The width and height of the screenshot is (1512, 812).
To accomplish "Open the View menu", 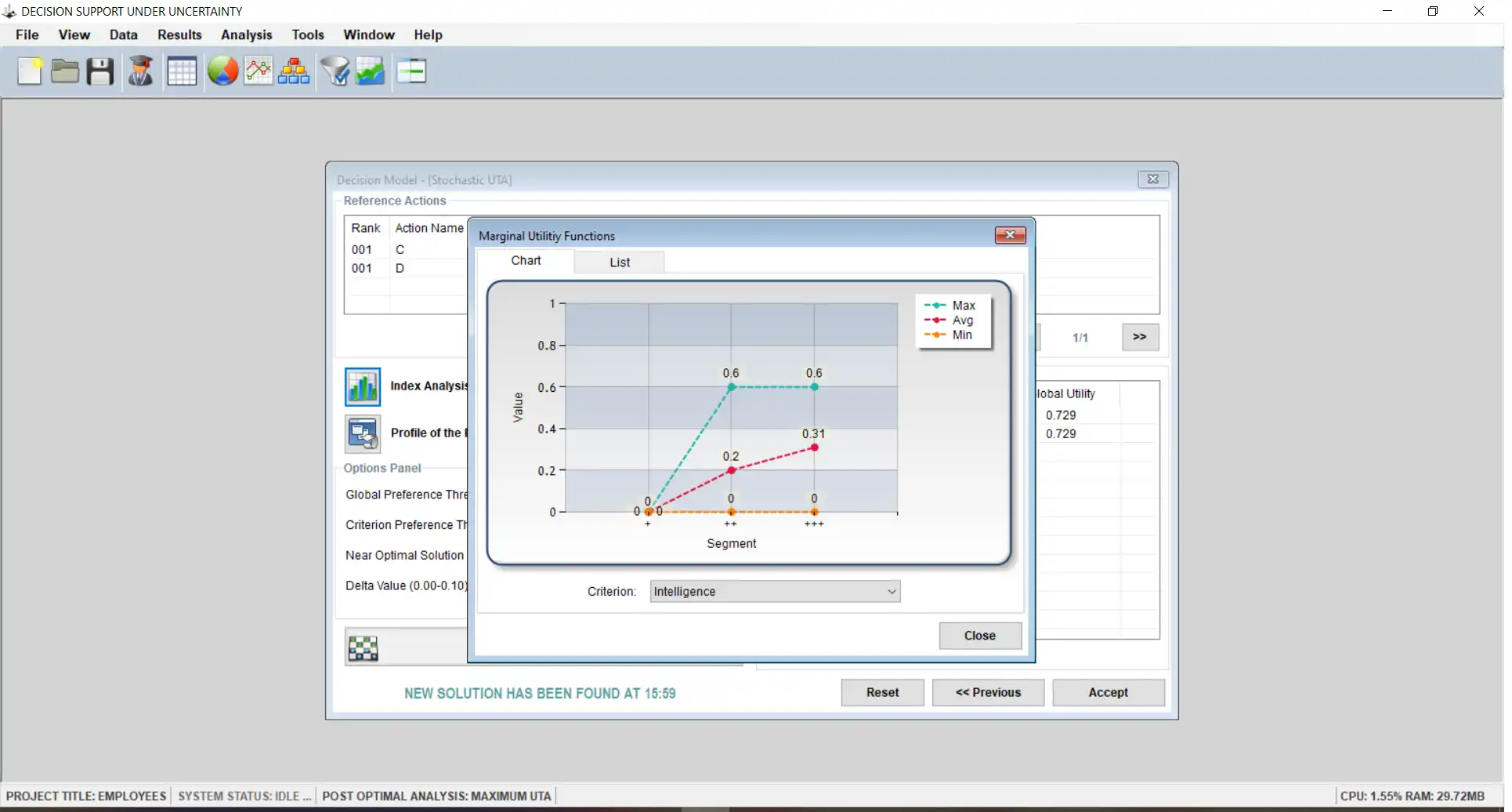I will pyautogui.click(x=74, y=34).
